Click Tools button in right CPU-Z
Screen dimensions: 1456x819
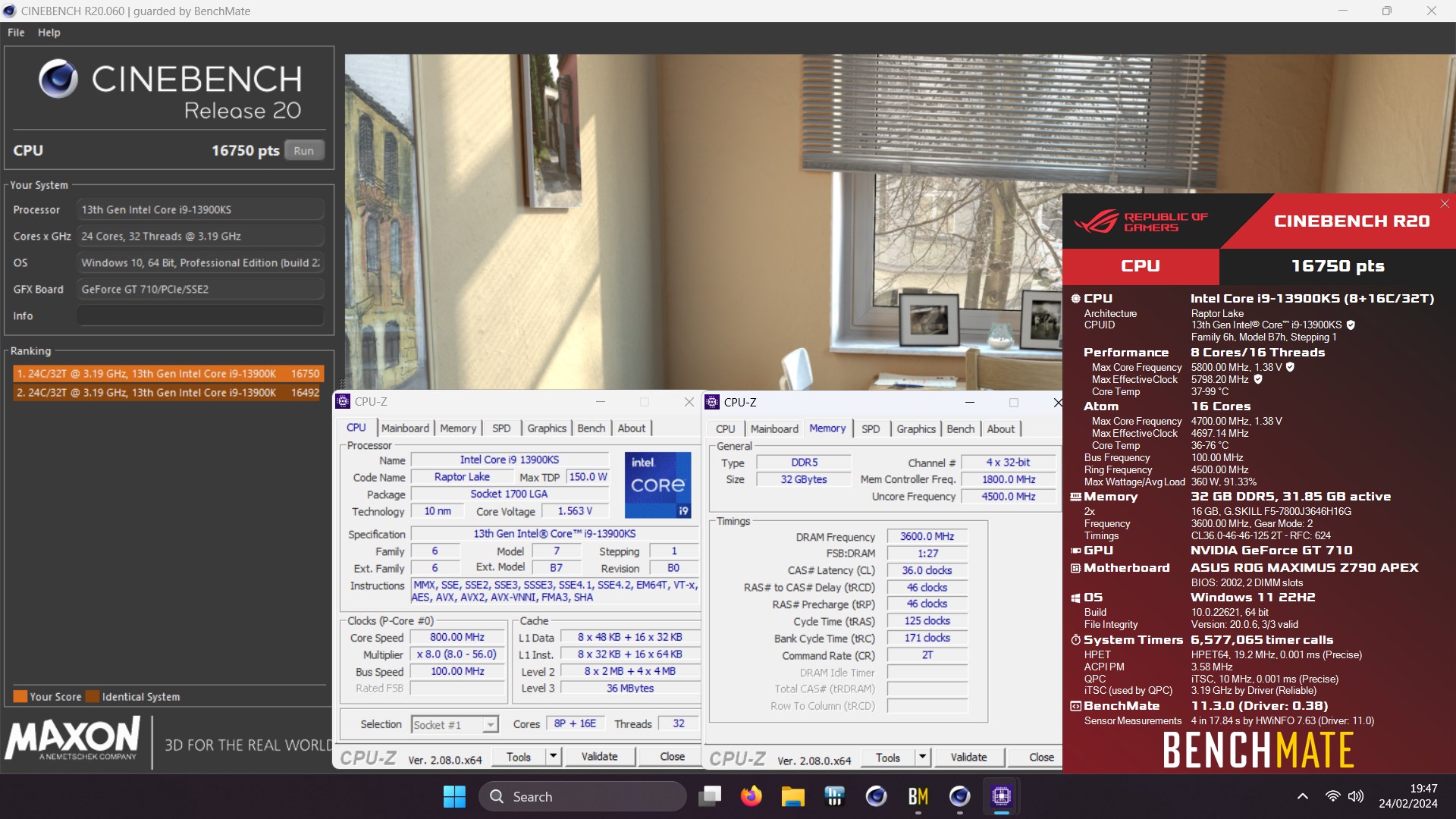(888, 757)
